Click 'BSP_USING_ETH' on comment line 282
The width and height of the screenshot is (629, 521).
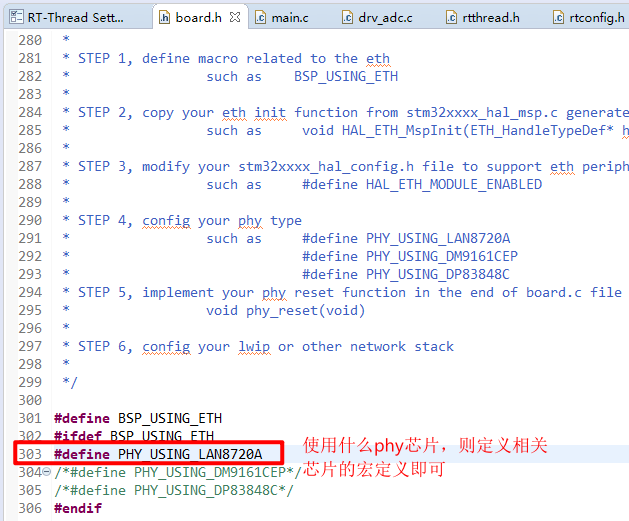point(346,76)
